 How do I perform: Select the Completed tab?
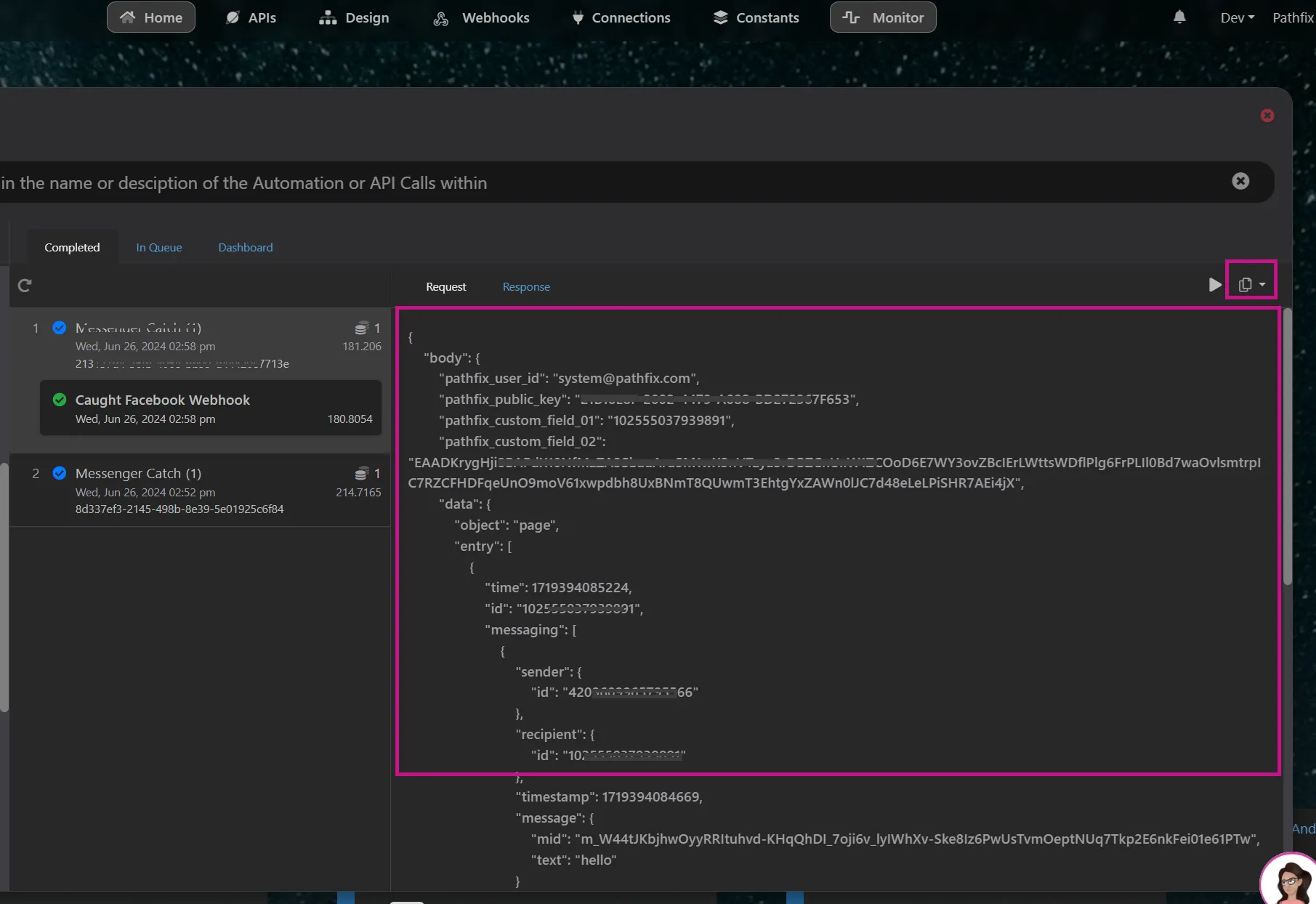(72, 247)
